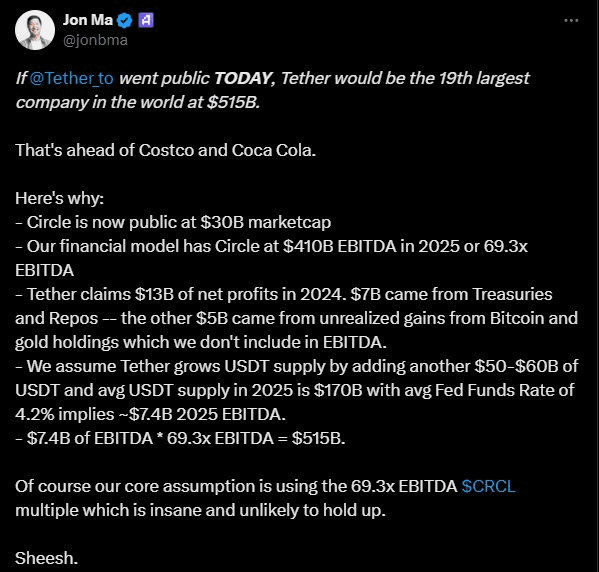Click the italic line ending with $515B.
This screenshot has width=599, height=572.
(138, 102)
